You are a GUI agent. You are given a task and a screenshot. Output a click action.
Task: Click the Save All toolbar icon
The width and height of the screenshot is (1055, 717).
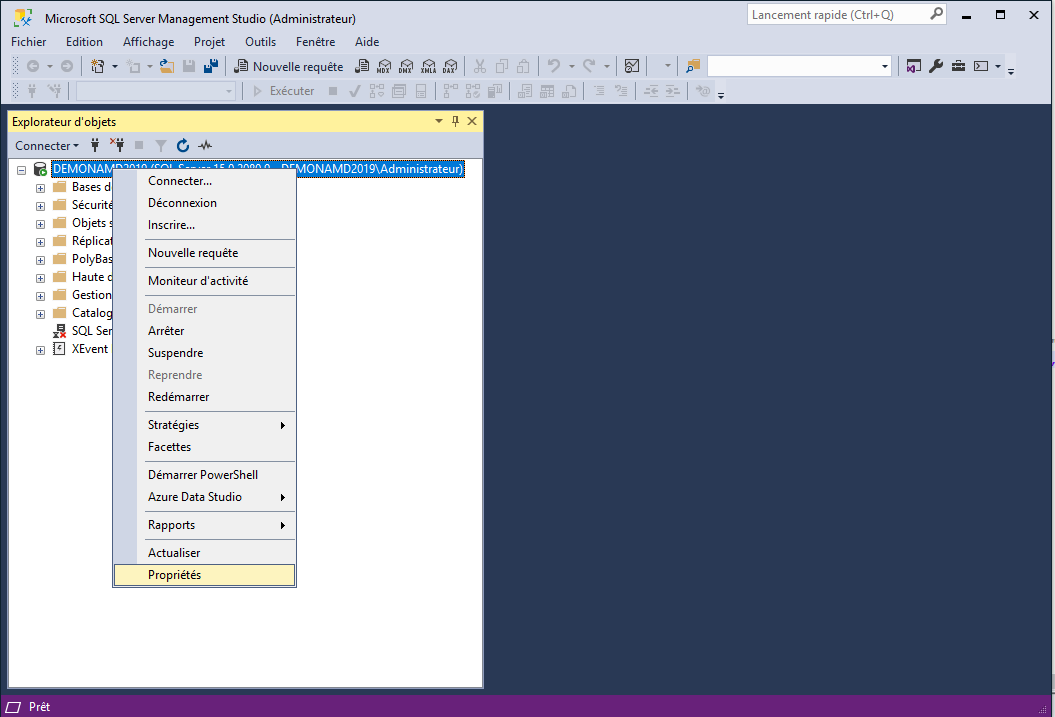[211, 67]
